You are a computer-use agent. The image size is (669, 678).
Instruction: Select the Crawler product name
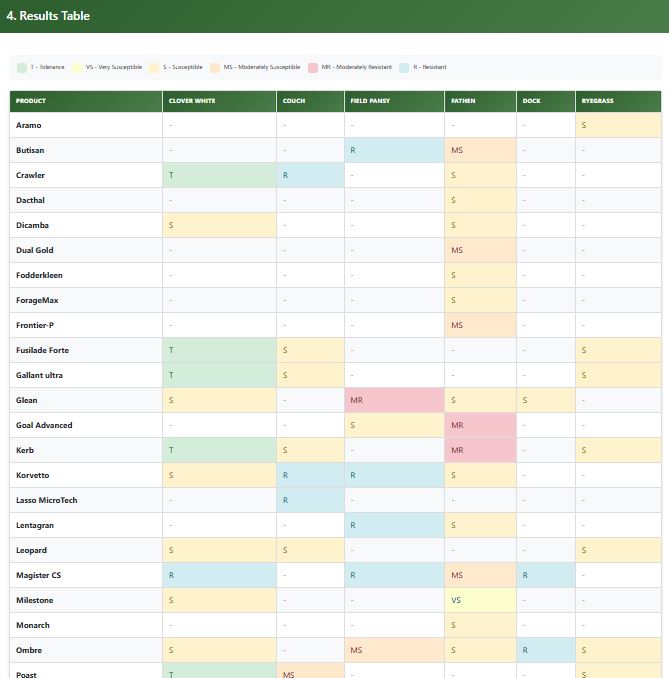coord(30,176)
